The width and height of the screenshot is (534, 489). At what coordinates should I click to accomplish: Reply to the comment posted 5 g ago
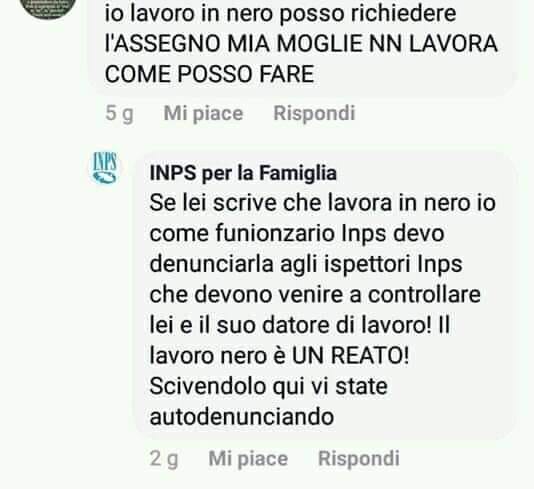point(314,113)
